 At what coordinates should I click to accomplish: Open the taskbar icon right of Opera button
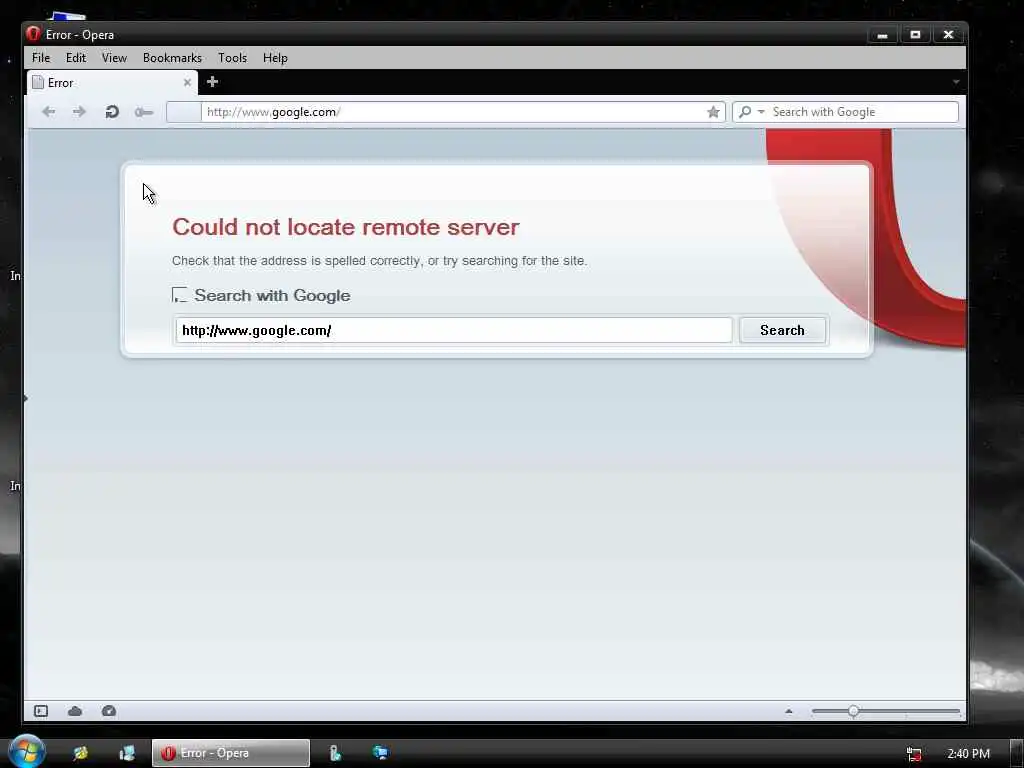point(335,753)
